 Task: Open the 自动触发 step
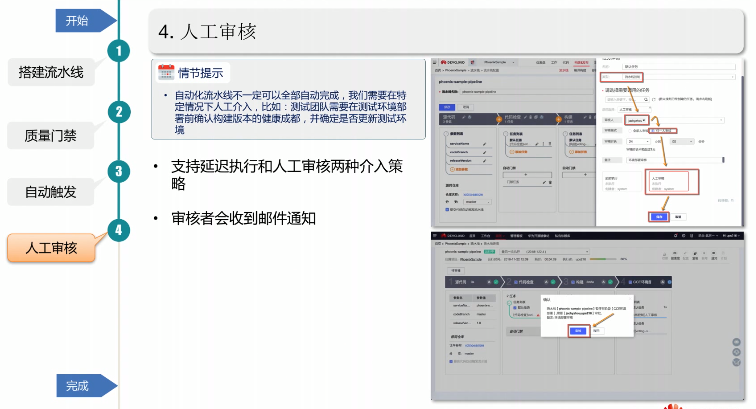[x=51, y=192]
